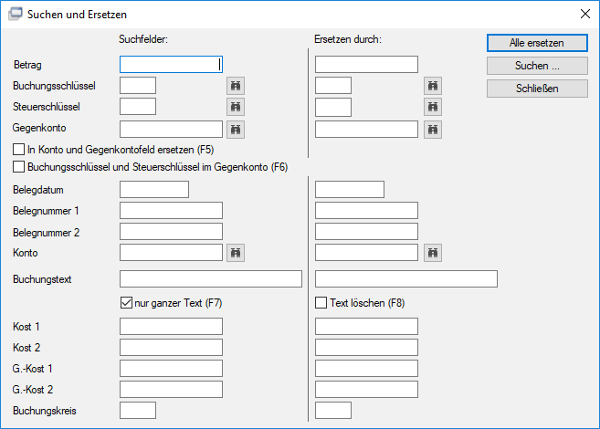The height and width of the screenshot is (429, 600).
Task: Select the Buchungskreis replacement field
Action: tap(333, 411)
